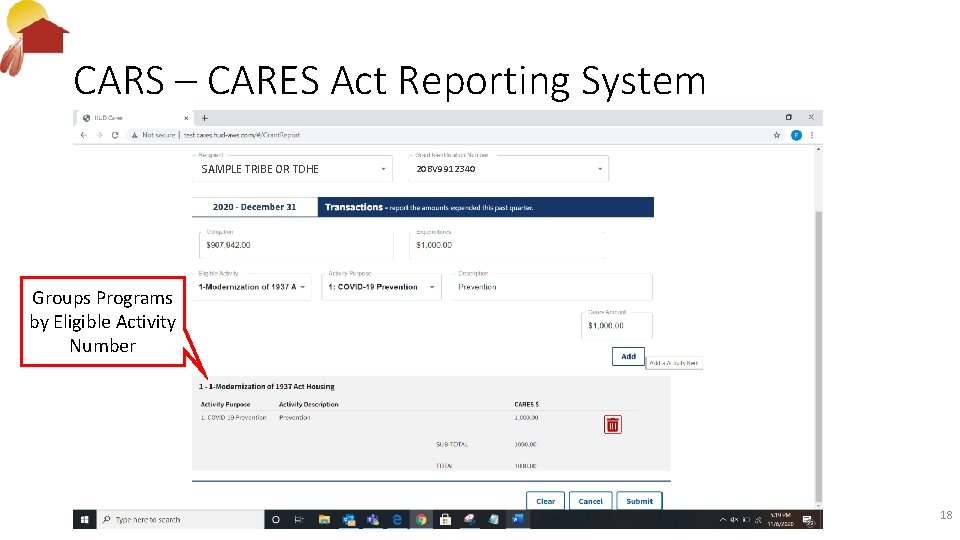Click the Transactions header banner
Screen dimensions: 960x540
pos(486,207)
